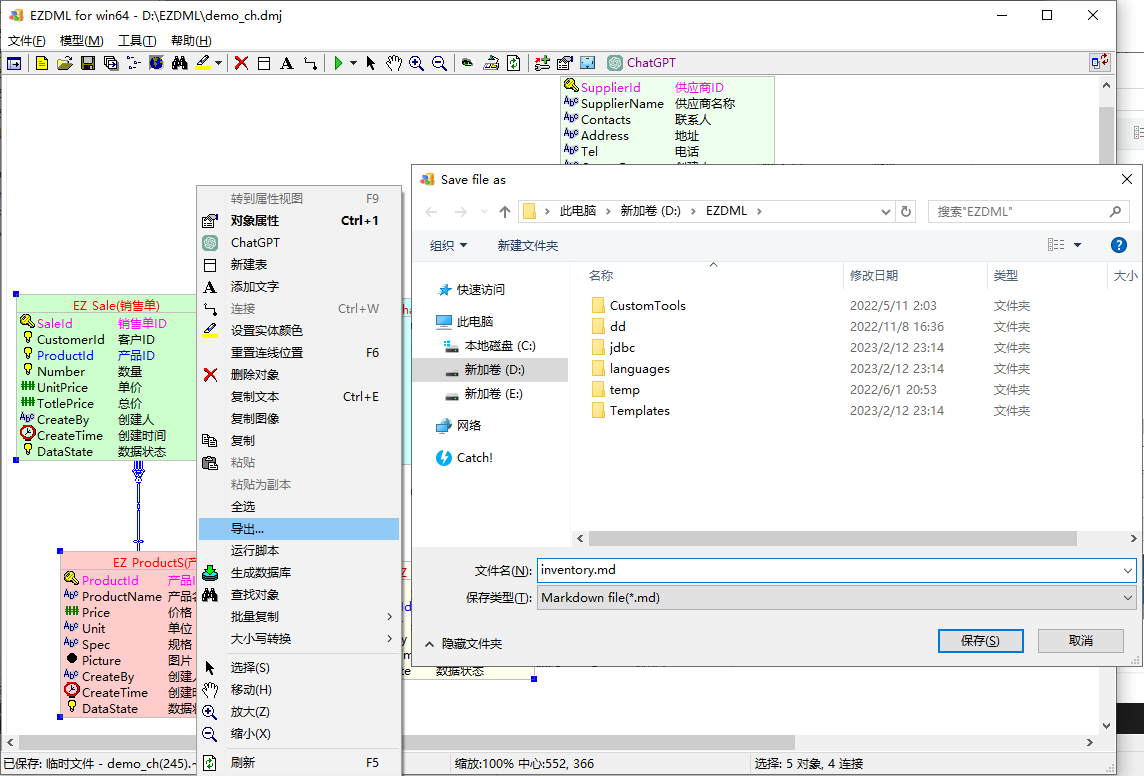
Task: Choose 生成数据库 in the context menu
Action: [x=299, y=573]
